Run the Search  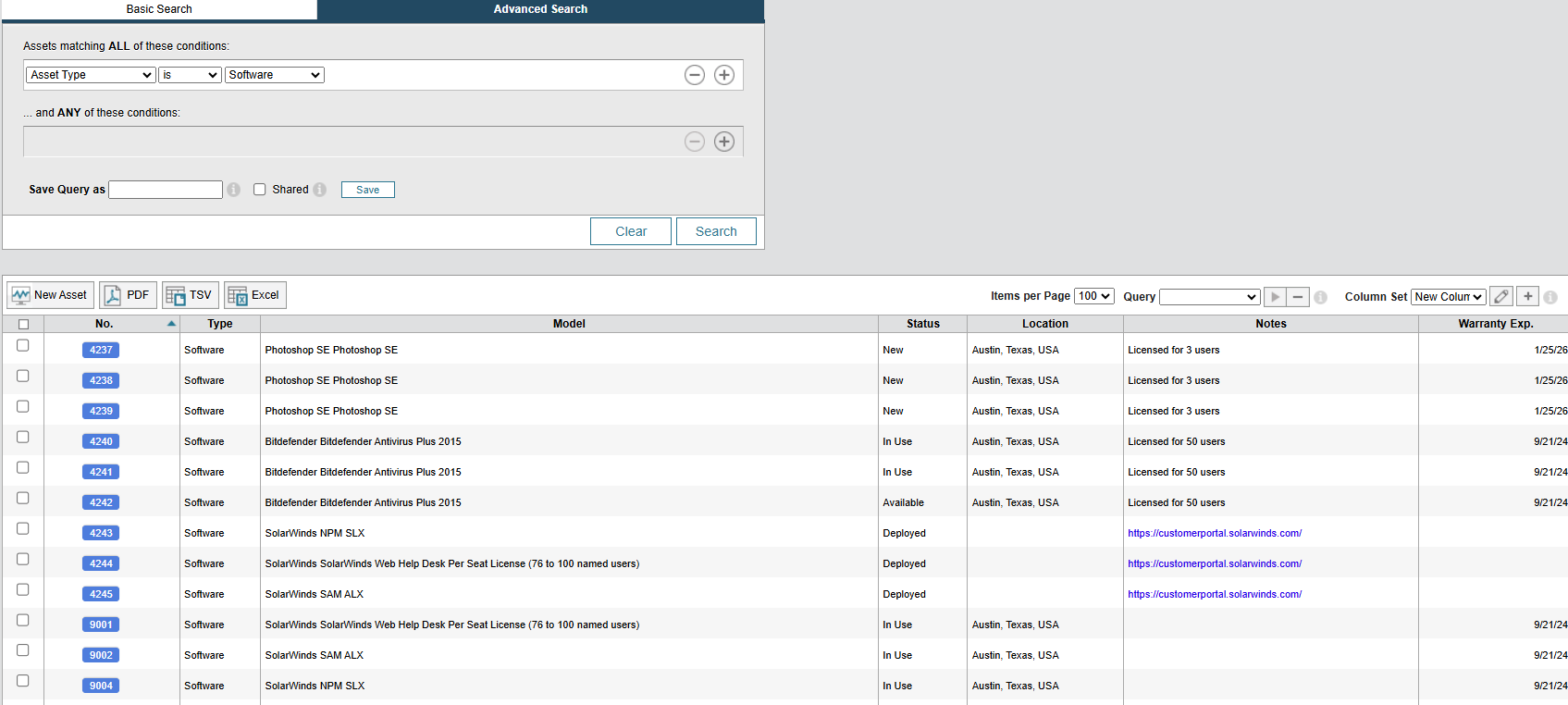tap(716, 231)
